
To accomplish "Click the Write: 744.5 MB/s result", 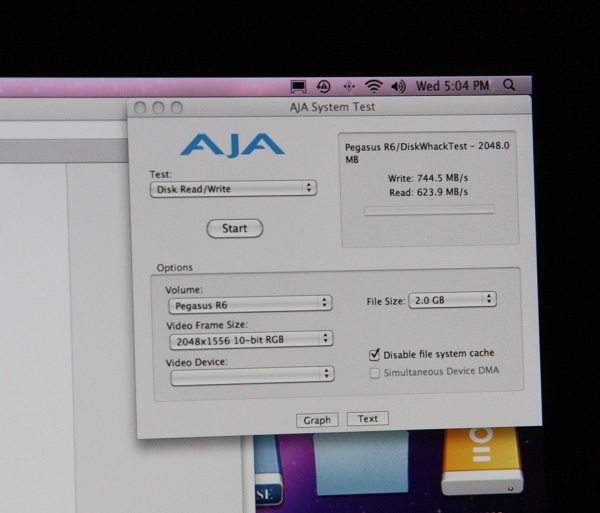I will pyautogui.click(x=428, y=178).
